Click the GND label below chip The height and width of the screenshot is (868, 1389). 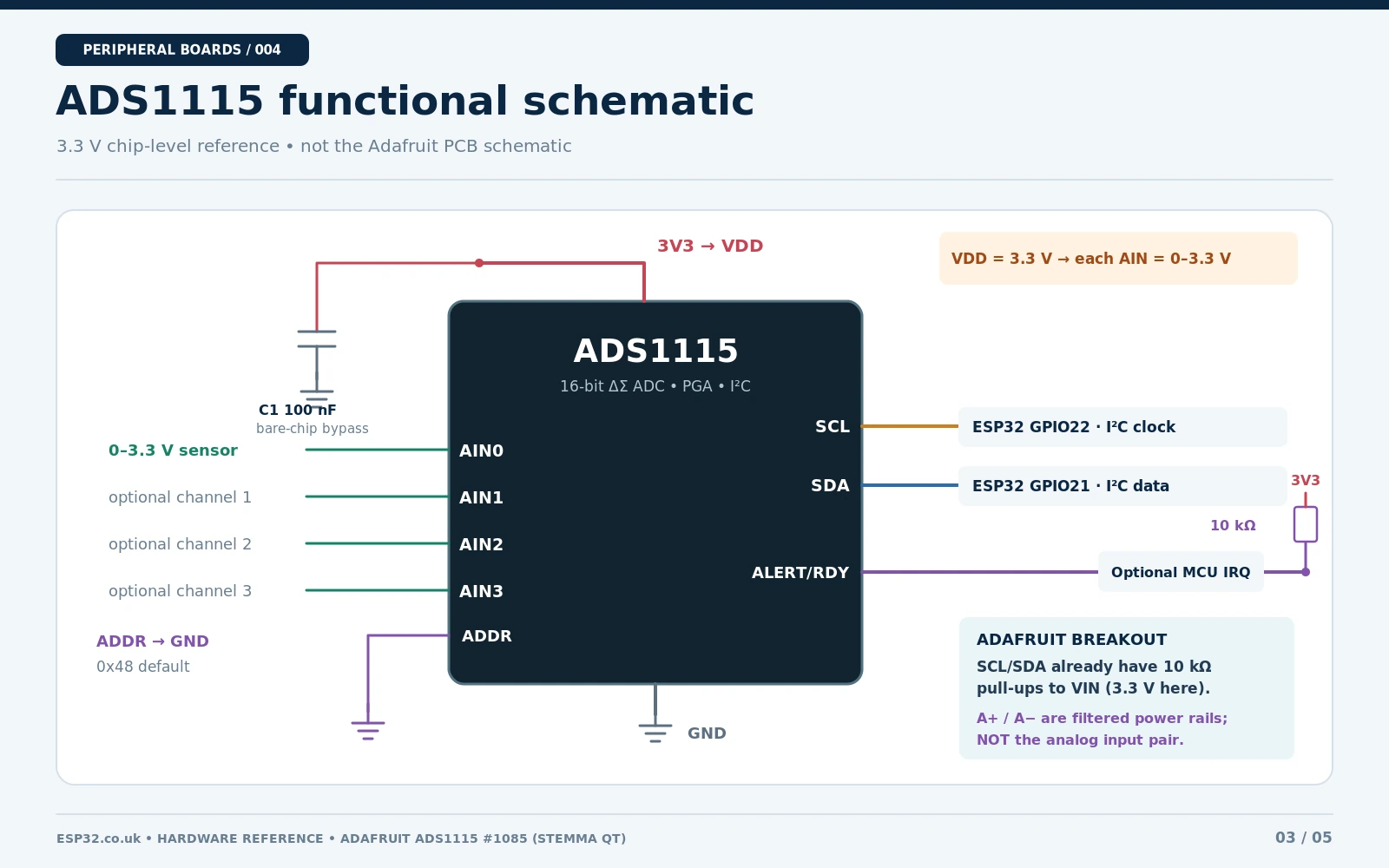707,733
